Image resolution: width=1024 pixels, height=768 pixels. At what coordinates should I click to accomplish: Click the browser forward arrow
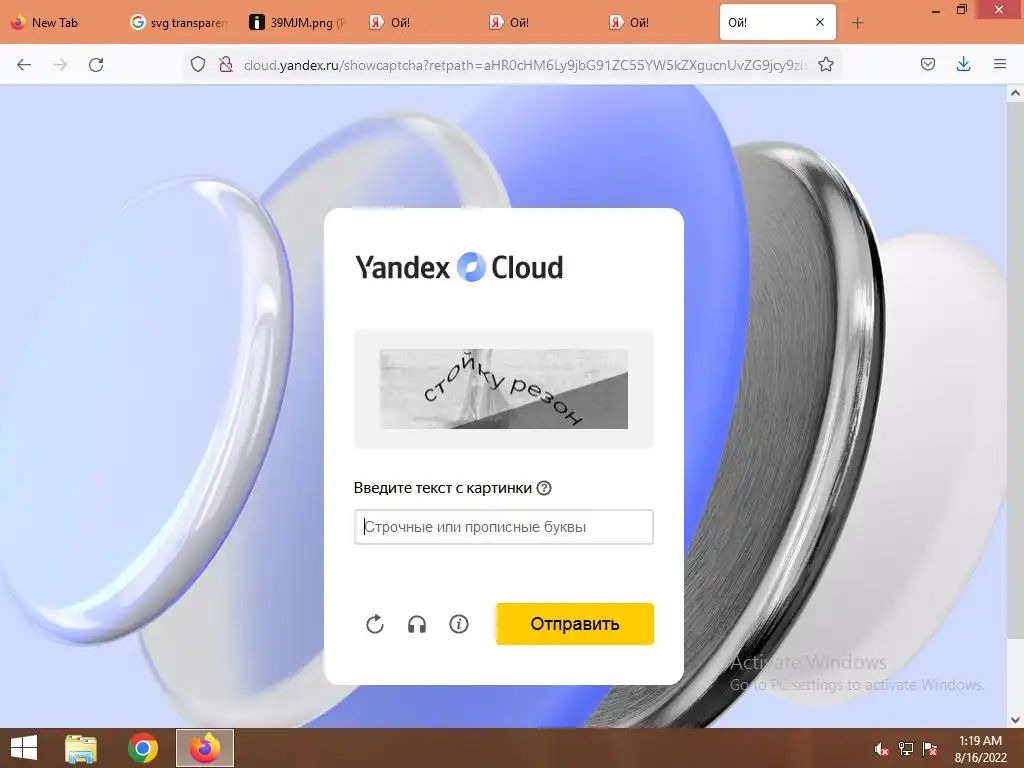pos(60,65)
